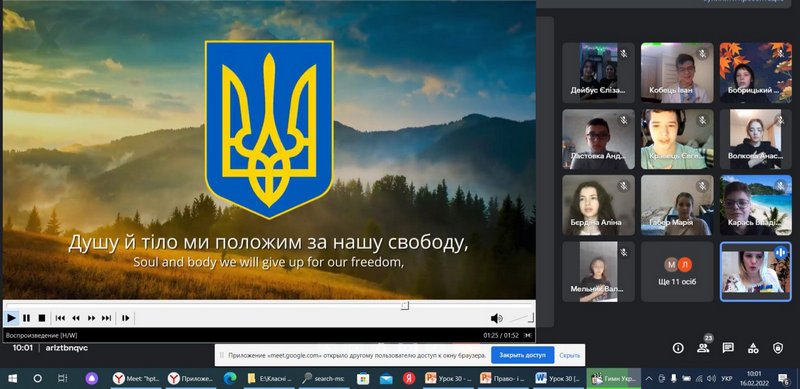Open meeting details info icon

[x=678, y=348]
